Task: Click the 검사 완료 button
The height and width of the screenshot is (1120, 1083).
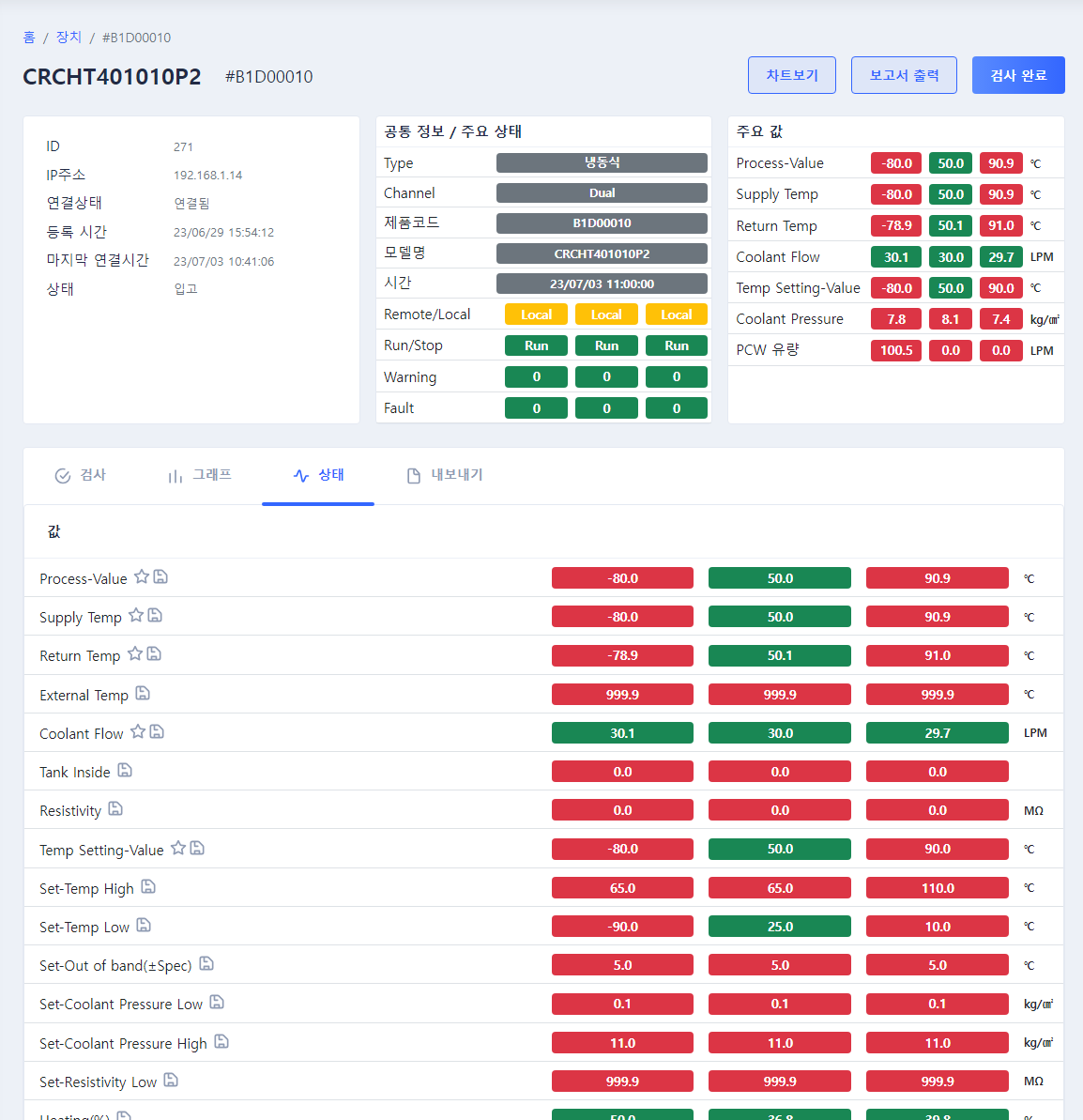Action: 1018,75
